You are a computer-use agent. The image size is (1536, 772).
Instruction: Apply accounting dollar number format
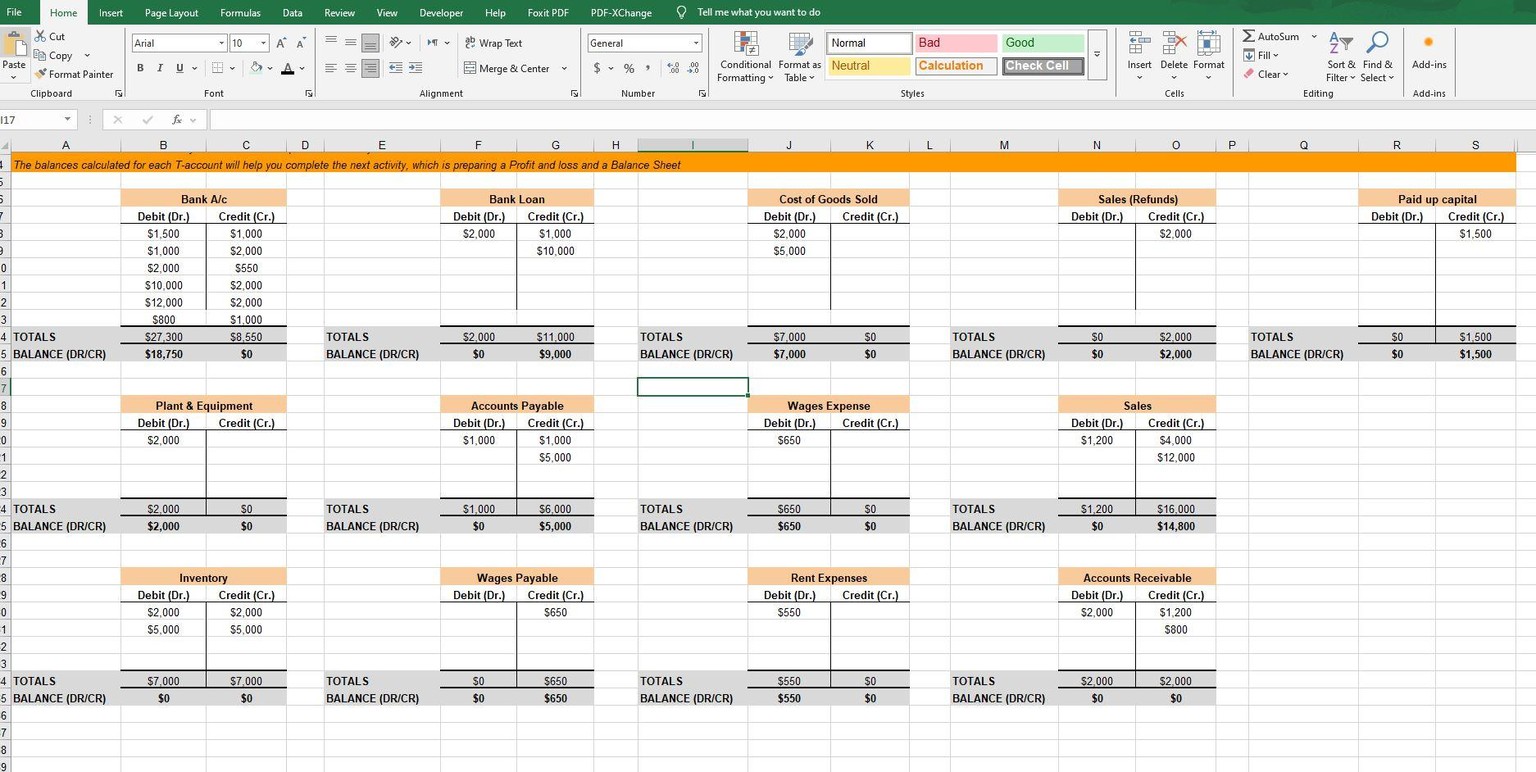pyautogui.click(x=597, y=68)
